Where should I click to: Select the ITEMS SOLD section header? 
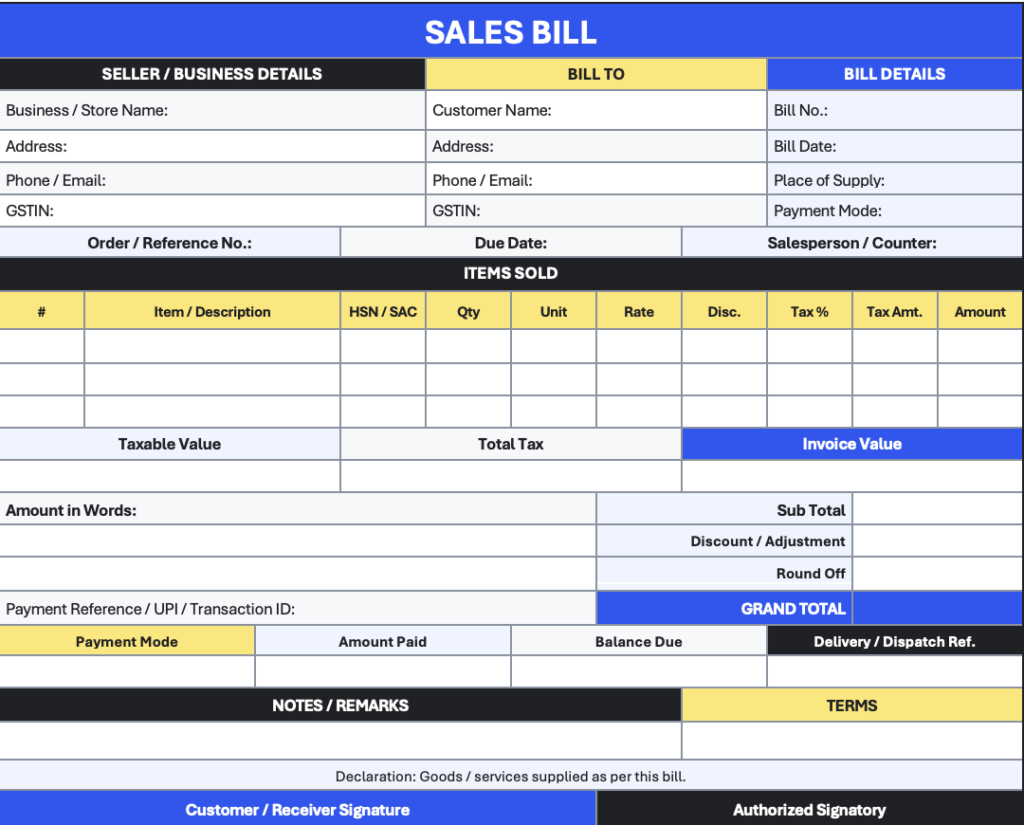(x=511, y=273)
